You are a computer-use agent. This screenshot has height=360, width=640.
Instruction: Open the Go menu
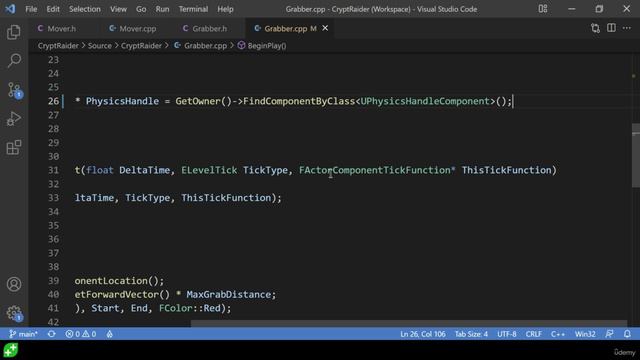tap(141, 9)
